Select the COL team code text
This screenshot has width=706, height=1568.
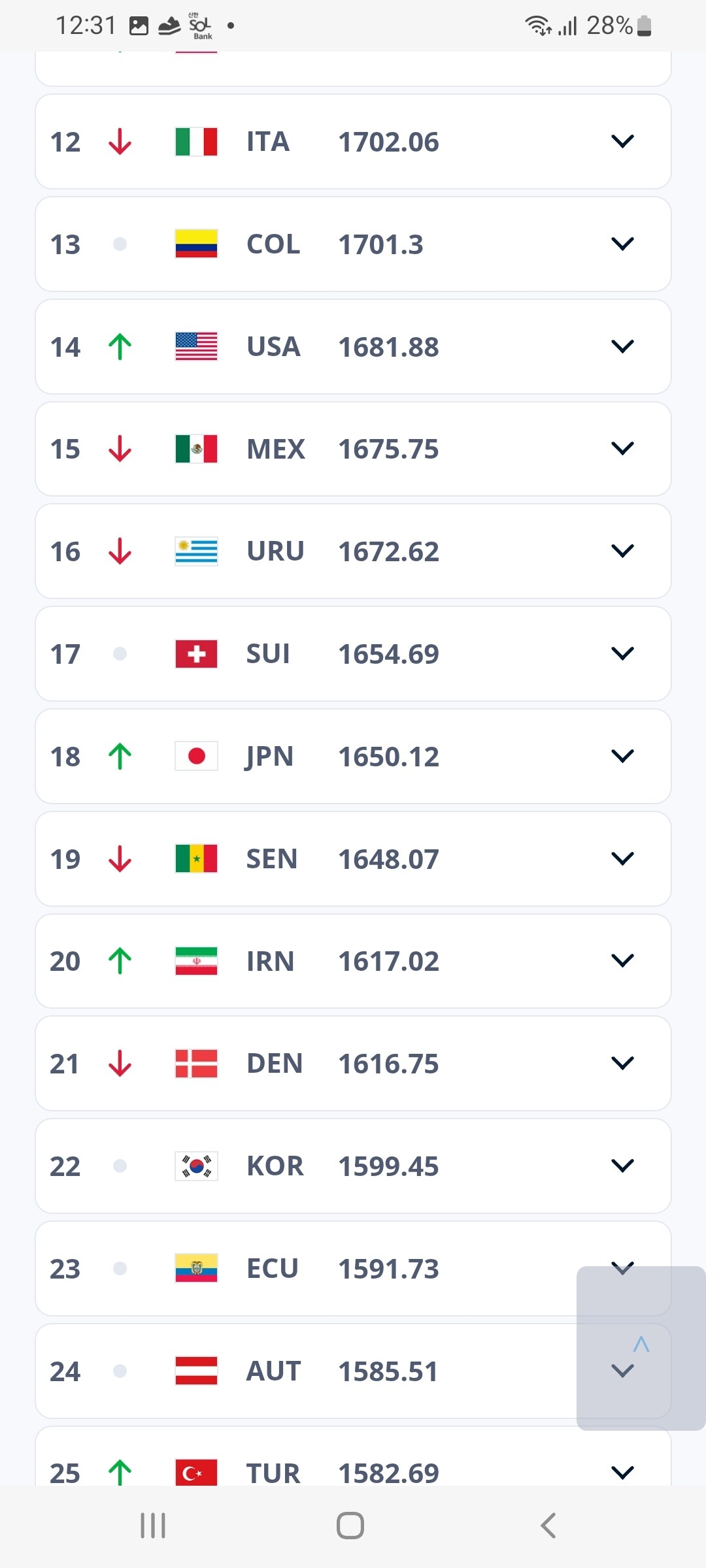273,244
